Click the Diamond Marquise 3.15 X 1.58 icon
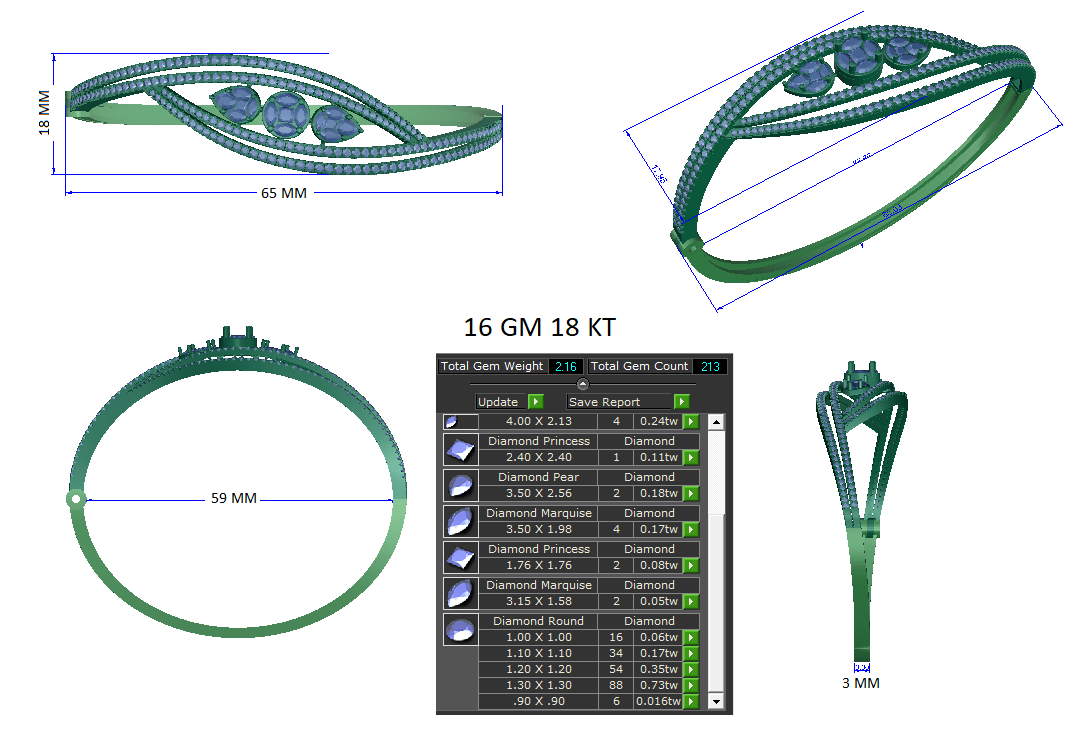Screen dimensions: 1079x745 pyautogui.click(x=460, y=593)
